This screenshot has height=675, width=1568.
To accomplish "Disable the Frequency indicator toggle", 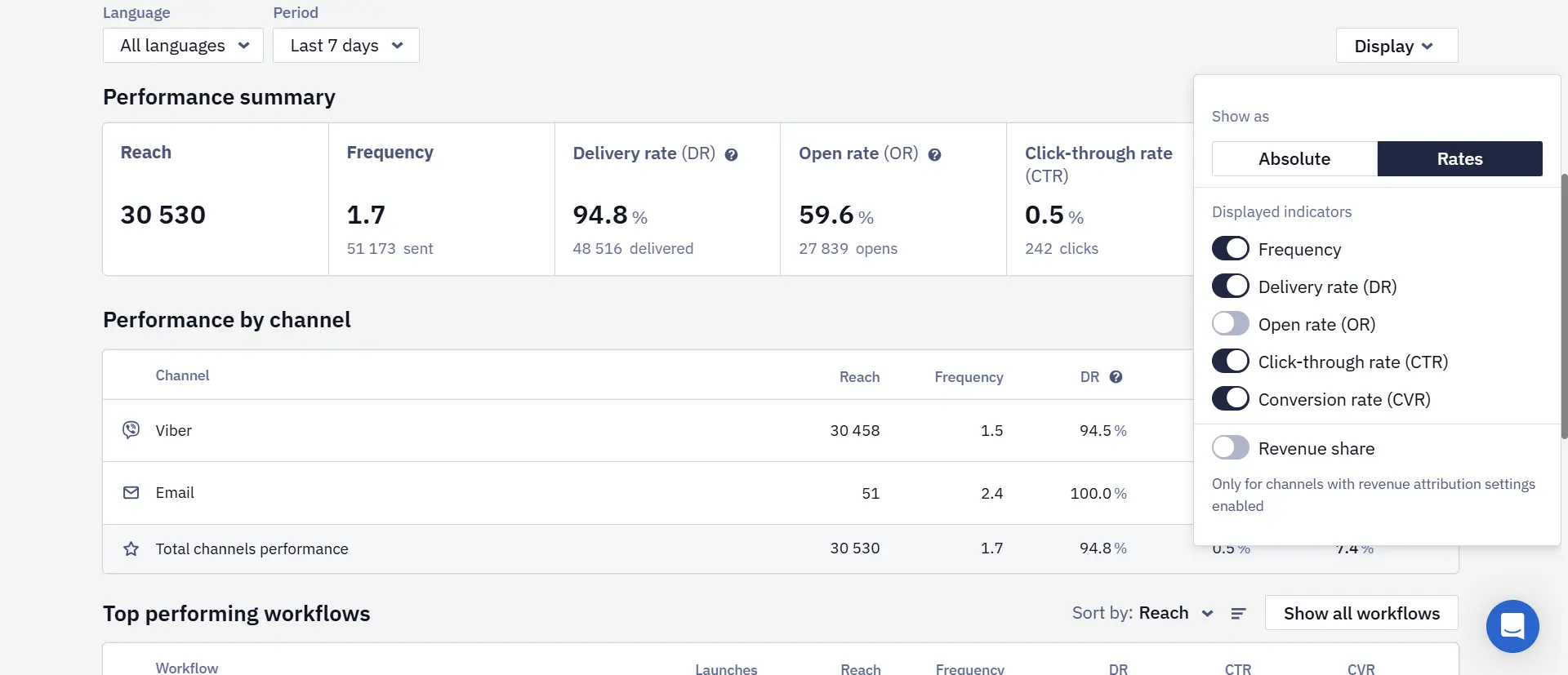I will click(1230, 249).
